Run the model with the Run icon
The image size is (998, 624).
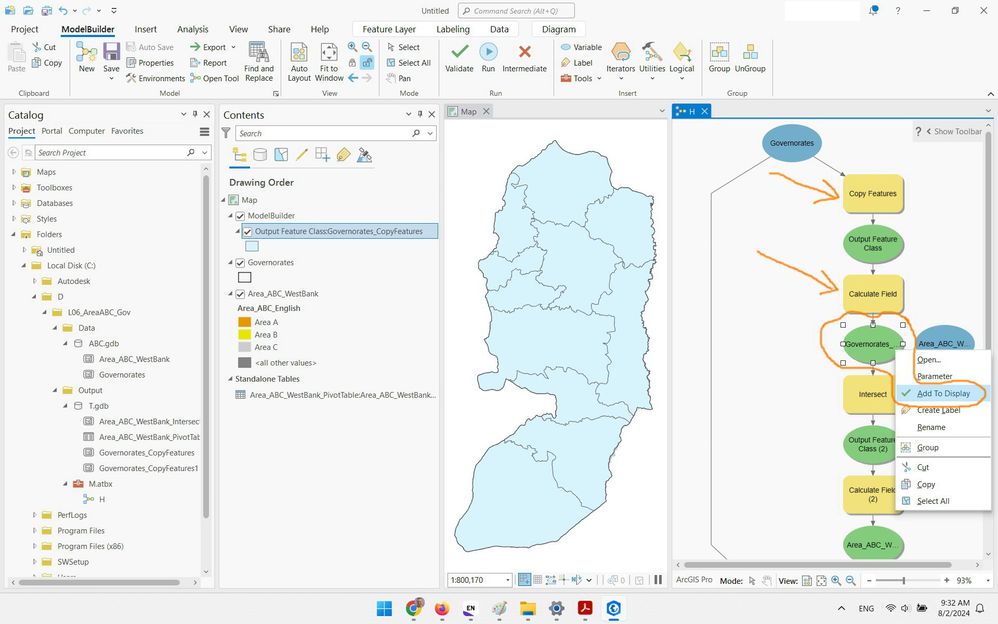[488, 52]
